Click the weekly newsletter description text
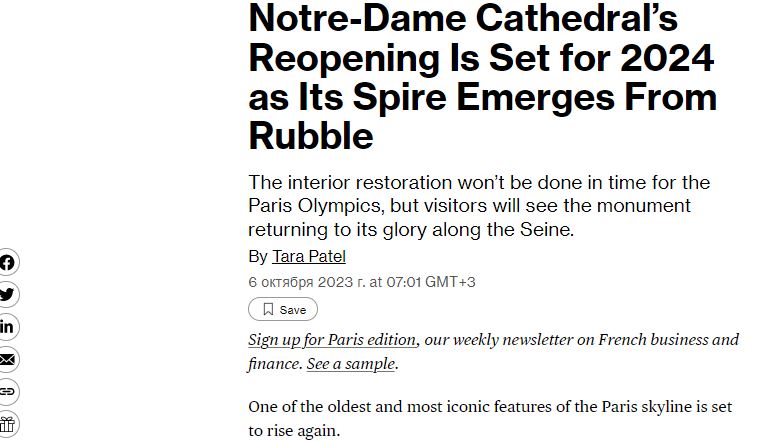Viewport: 777px width, 441px height. [581, 339]
